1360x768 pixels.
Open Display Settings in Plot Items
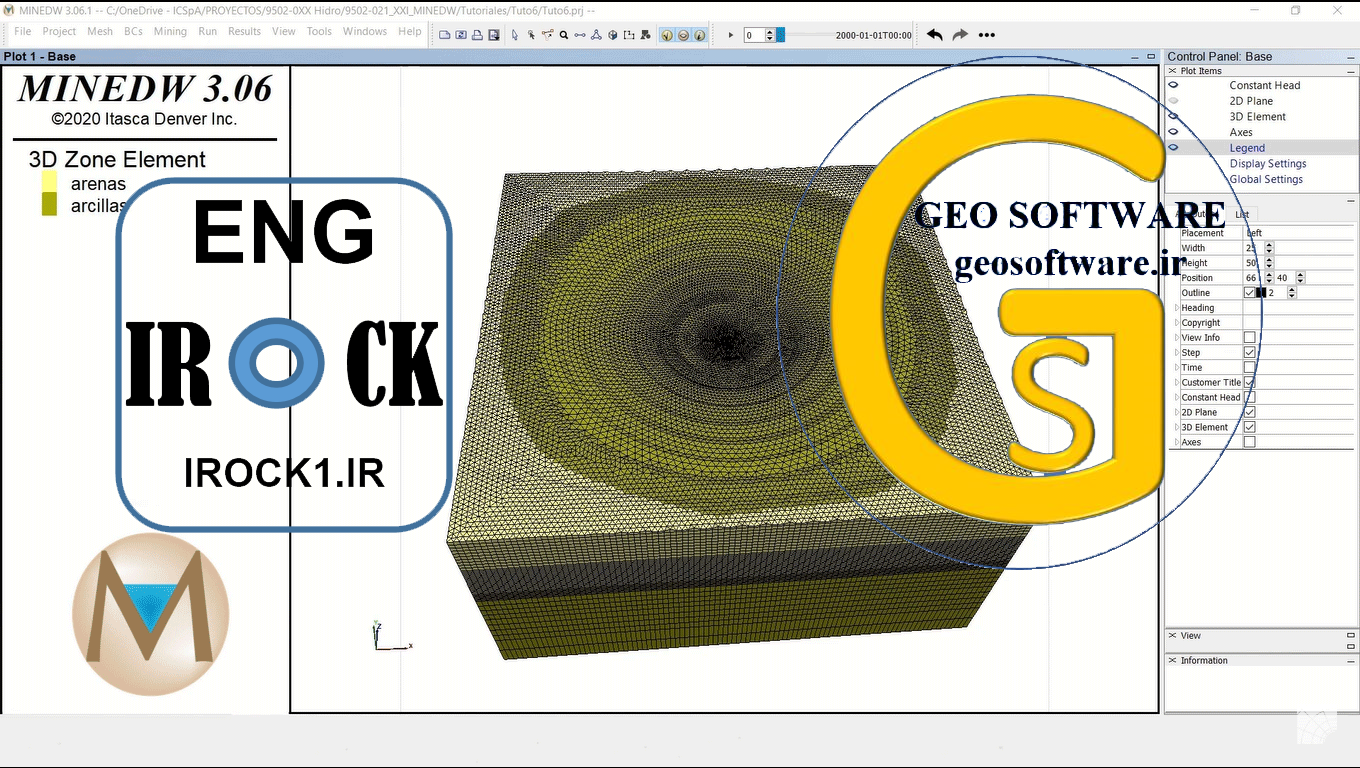click(1268, 164)
